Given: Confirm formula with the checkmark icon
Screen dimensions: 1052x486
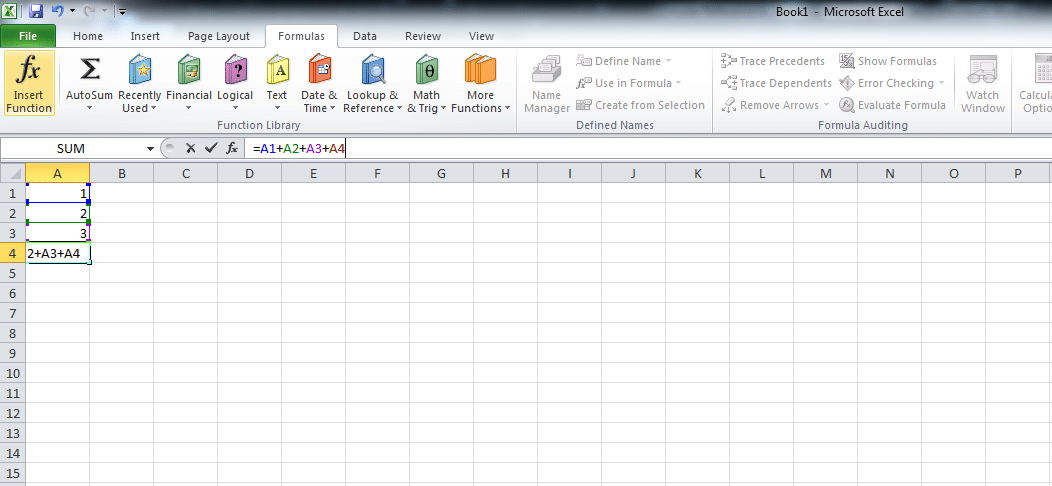Looking at the screenshot, I should pos(211,148).
